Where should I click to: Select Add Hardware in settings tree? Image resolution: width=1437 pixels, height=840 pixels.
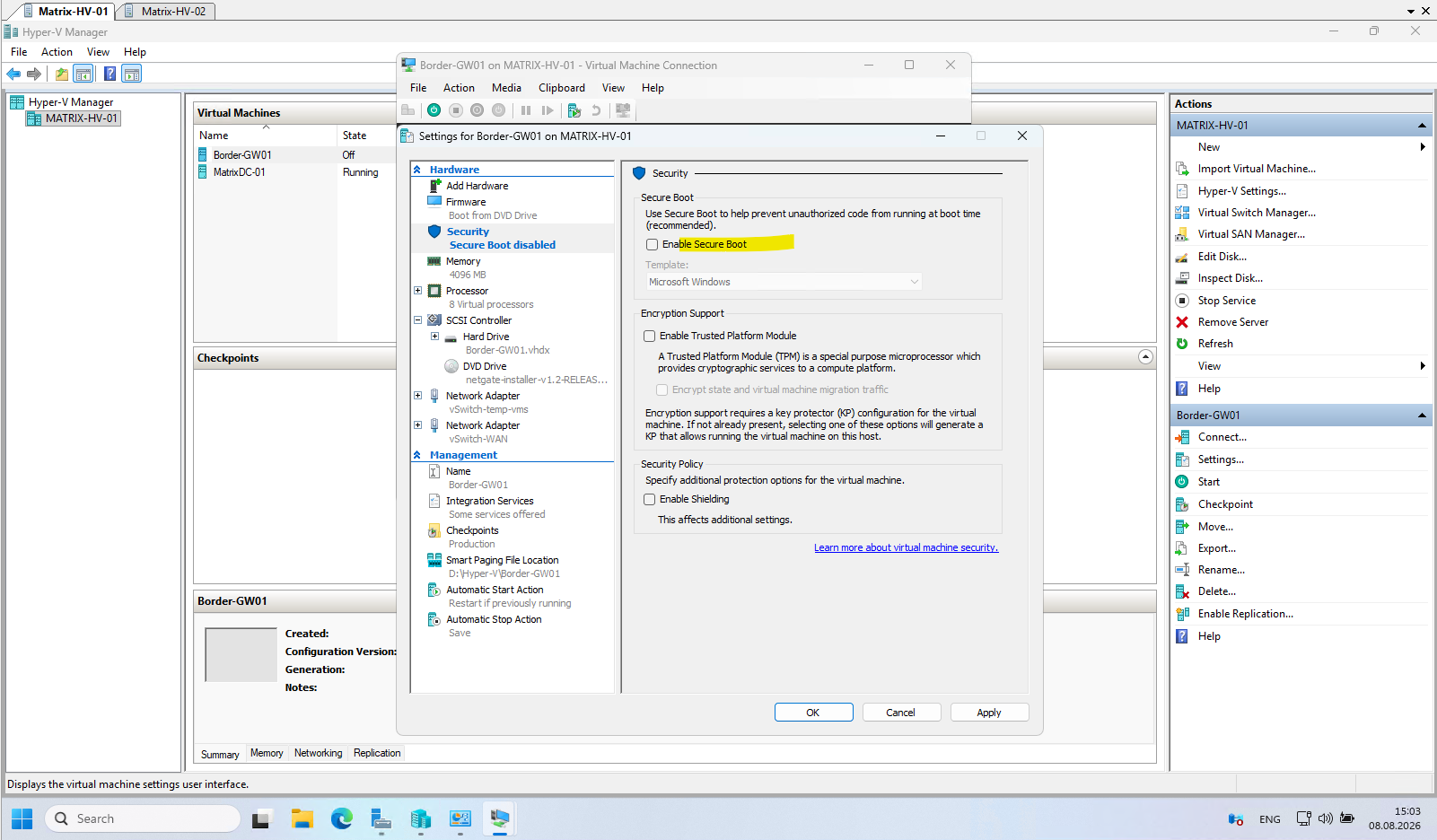(x=478, y=186)
